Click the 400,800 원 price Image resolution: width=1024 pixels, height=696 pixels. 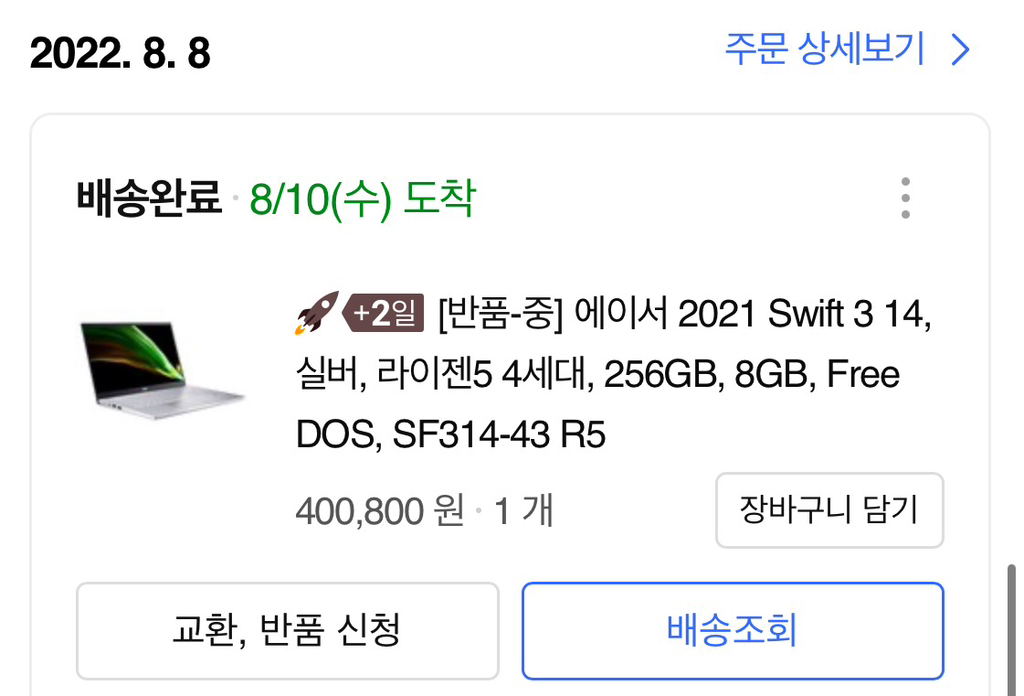pyautogui.click(x=380, y=512)
